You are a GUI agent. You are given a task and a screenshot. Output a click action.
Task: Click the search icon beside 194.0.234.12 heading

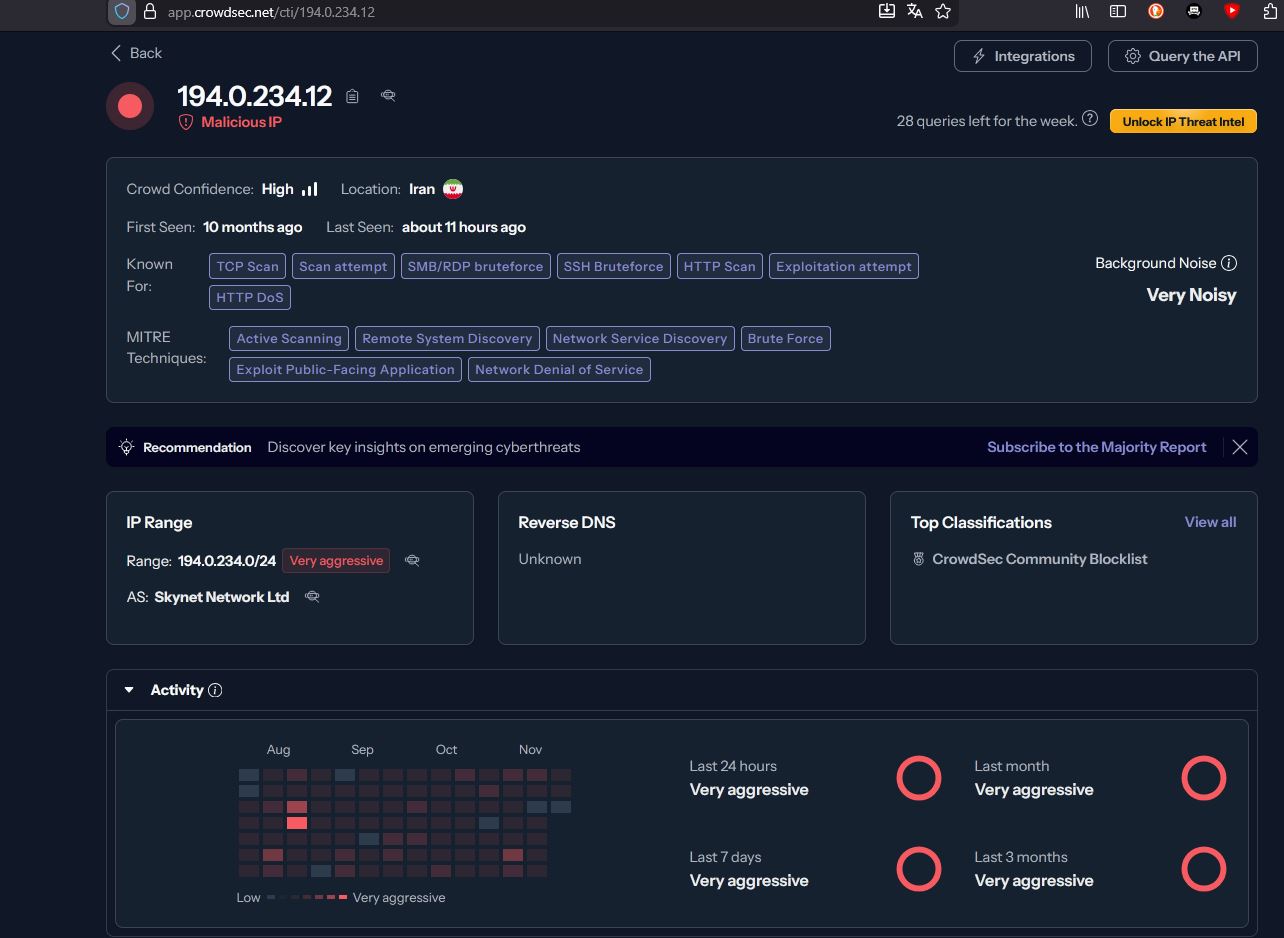(388, 95)
